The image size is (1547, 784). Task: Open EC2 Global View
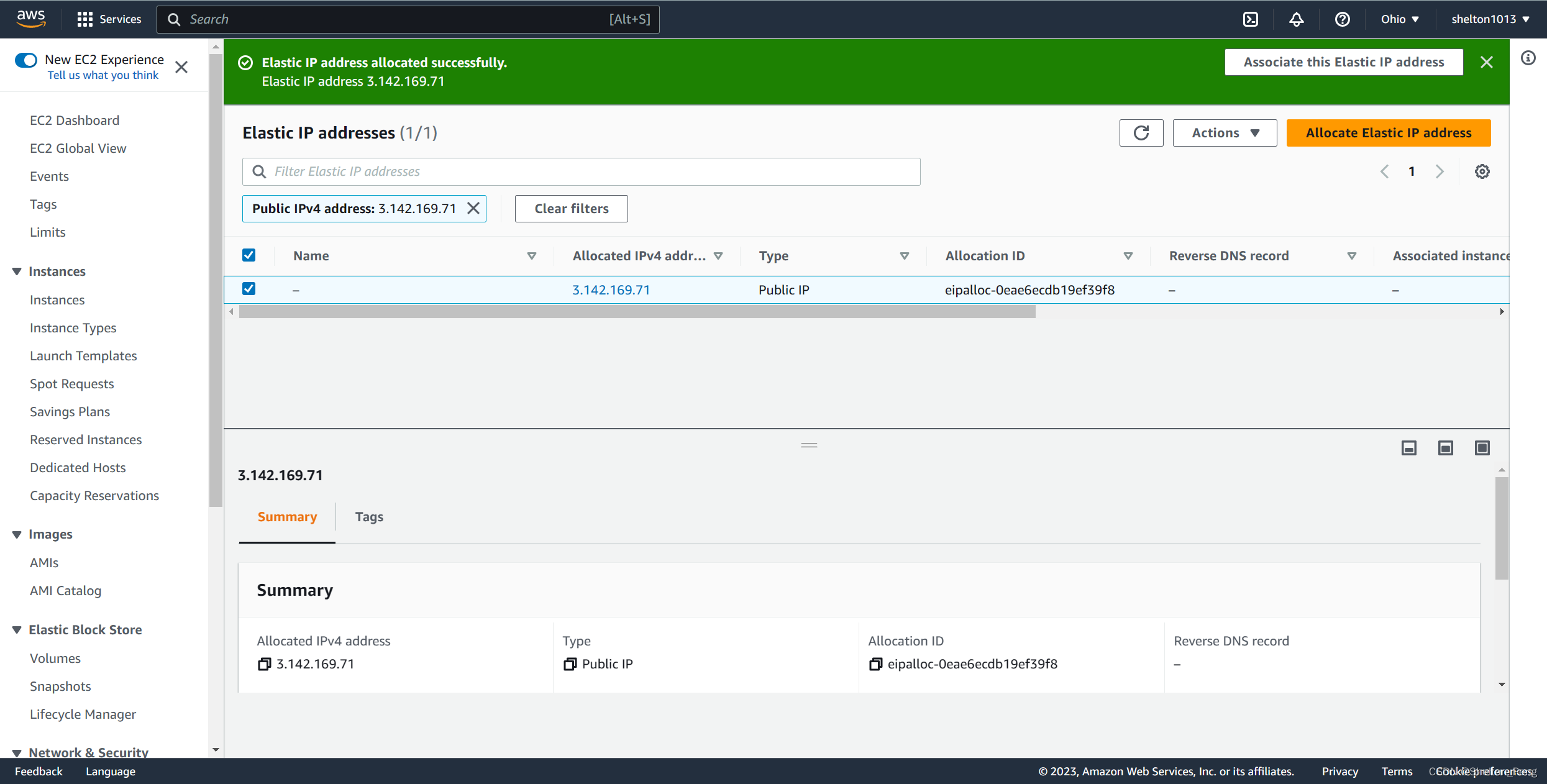pos(78,148)
